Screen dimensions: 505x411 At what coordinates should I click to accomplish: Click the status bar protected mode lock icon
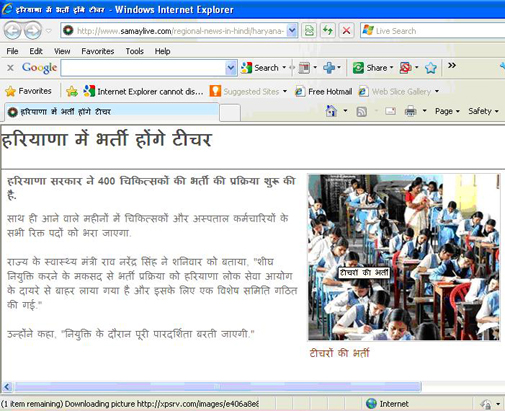click(x=486, y=404)
